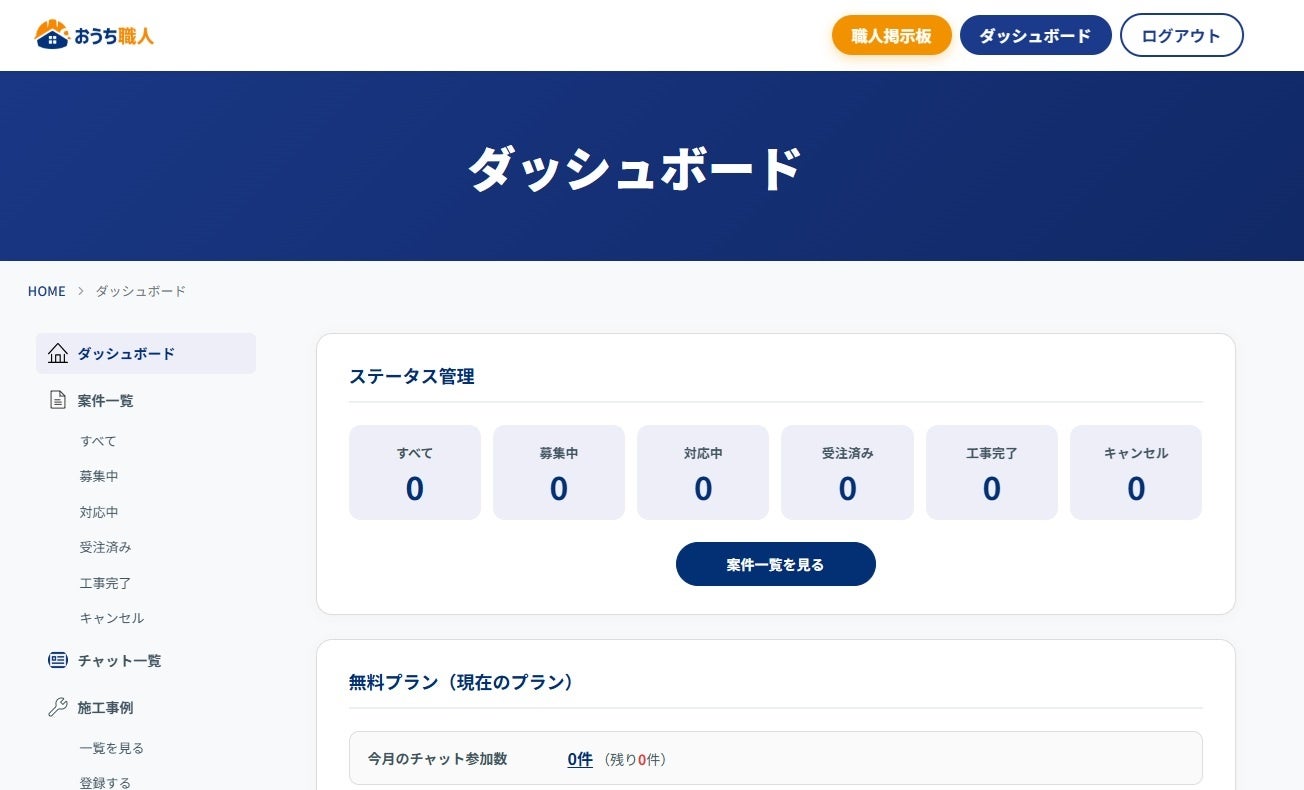The width and height of the screenshot is (1304, 790).
Task: Open 受注済み from the sidebar
Action: pyautogui.click(x=105, y=547)
